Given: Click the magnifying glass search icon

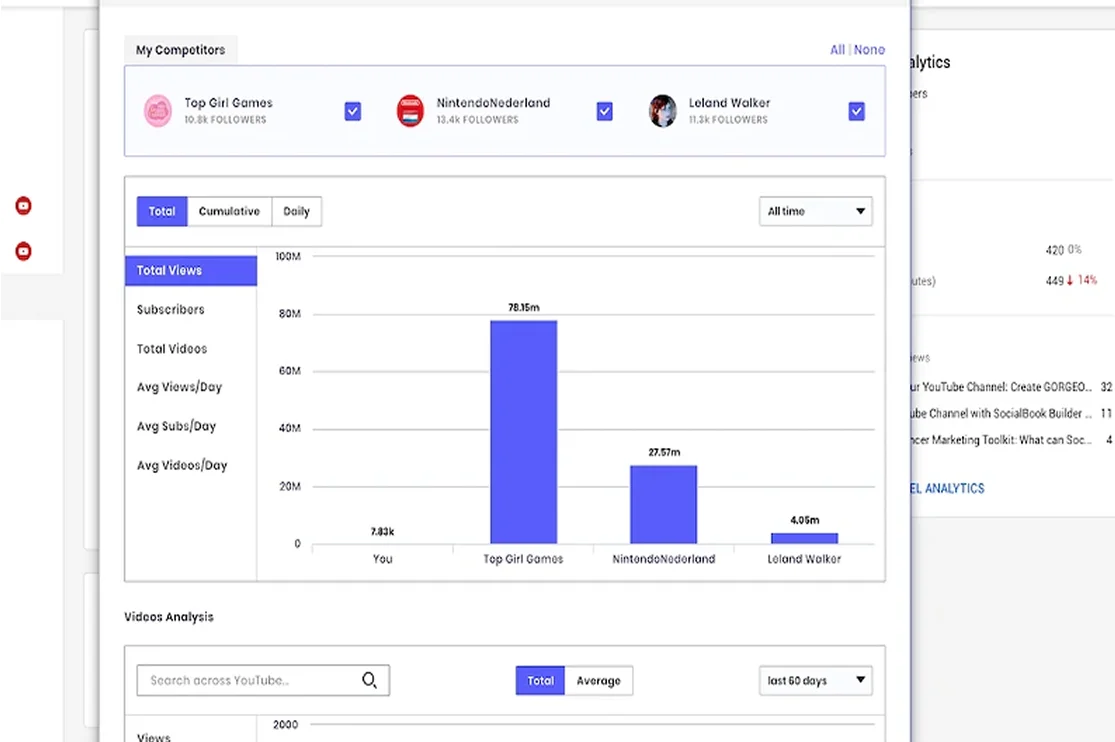Looking at the screenshot, I should click(x=369, y=681).
